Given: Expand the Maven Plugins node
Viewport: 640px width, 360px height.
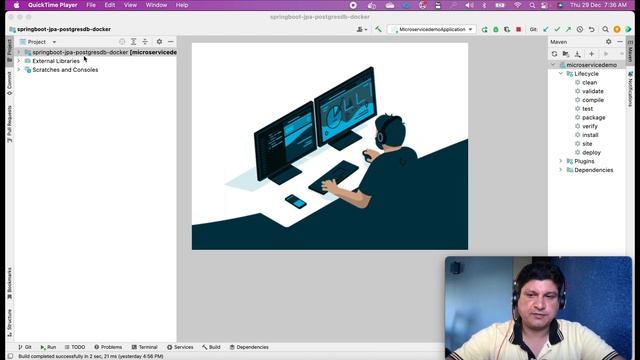Looking at the screenshot, I should (561, 161).
